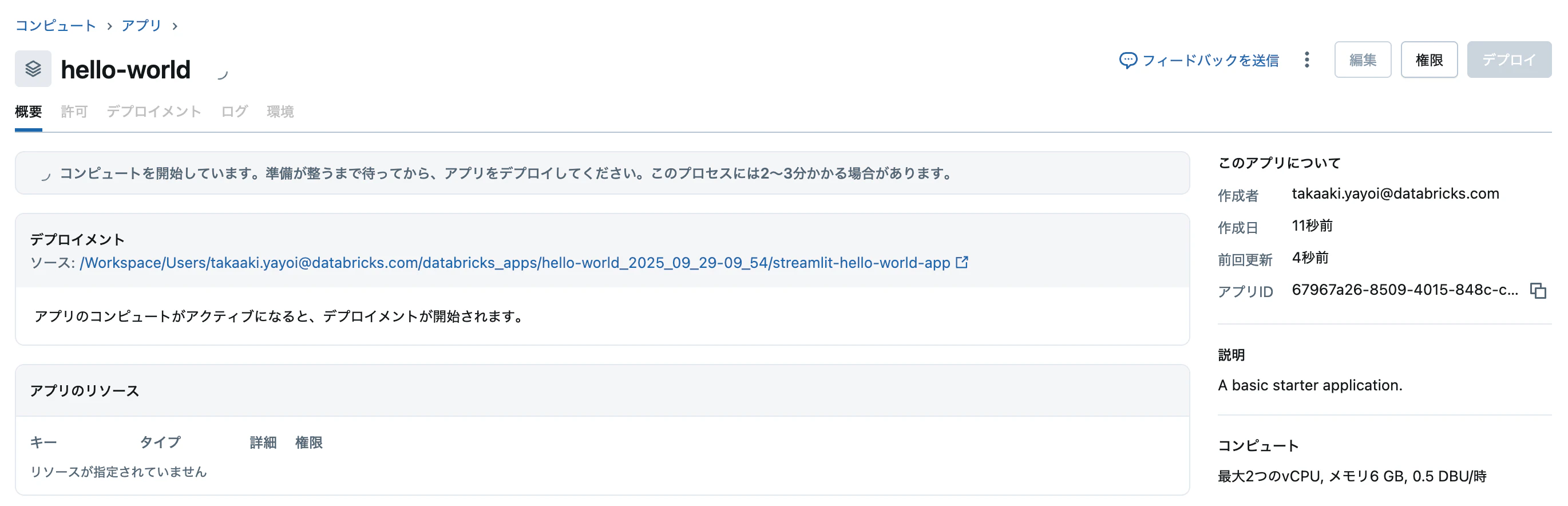Viewport: 1568px width, 506px height.
Task: Go to コンピュート breadcrumb
Action: (x=56, y=26)
